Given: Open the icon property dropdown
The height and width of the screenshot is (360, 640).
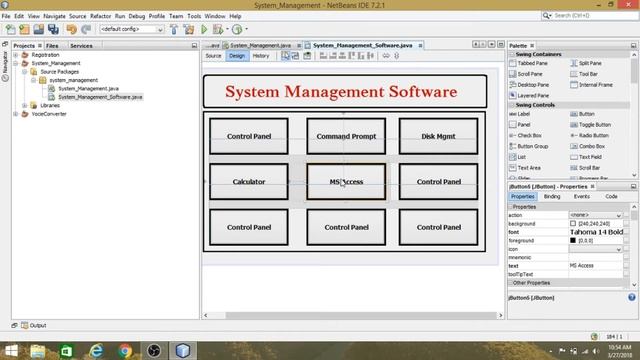Looking at the screenshot, I should click(619, 249).
